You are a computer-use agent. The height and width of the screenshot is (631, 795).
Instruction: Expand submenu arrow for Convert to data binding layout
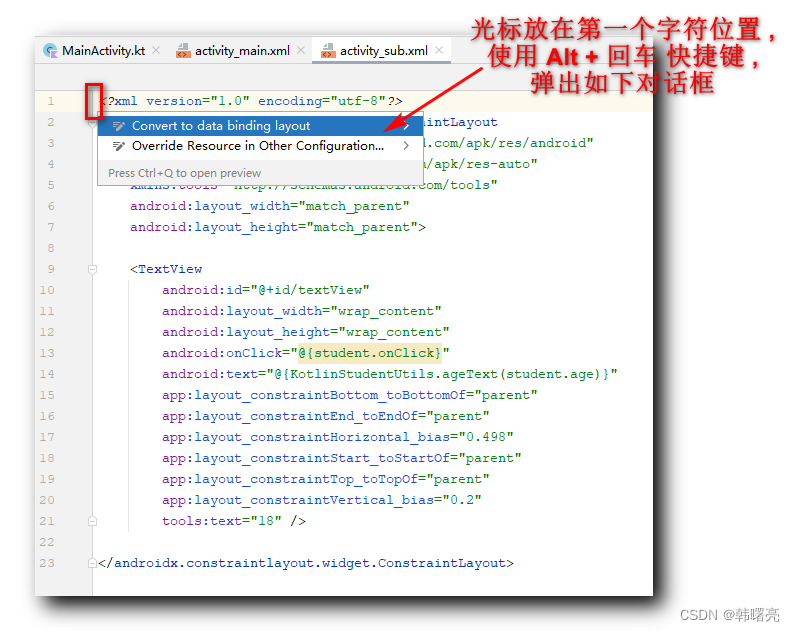[406, 126]
